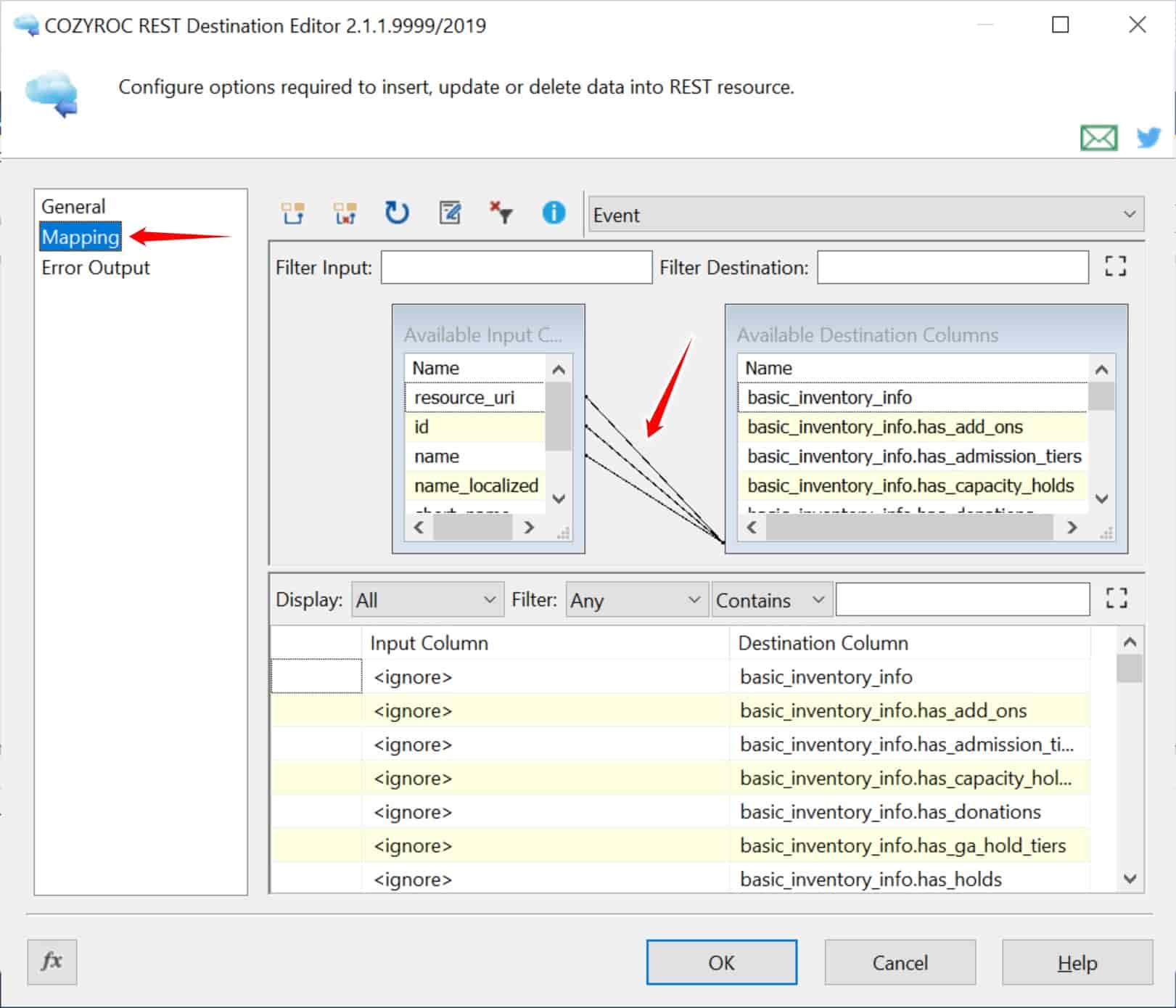Select has_admission_tiers in Available Destination Columns list
This screenshot has height=1008, width=1176.
913,456
